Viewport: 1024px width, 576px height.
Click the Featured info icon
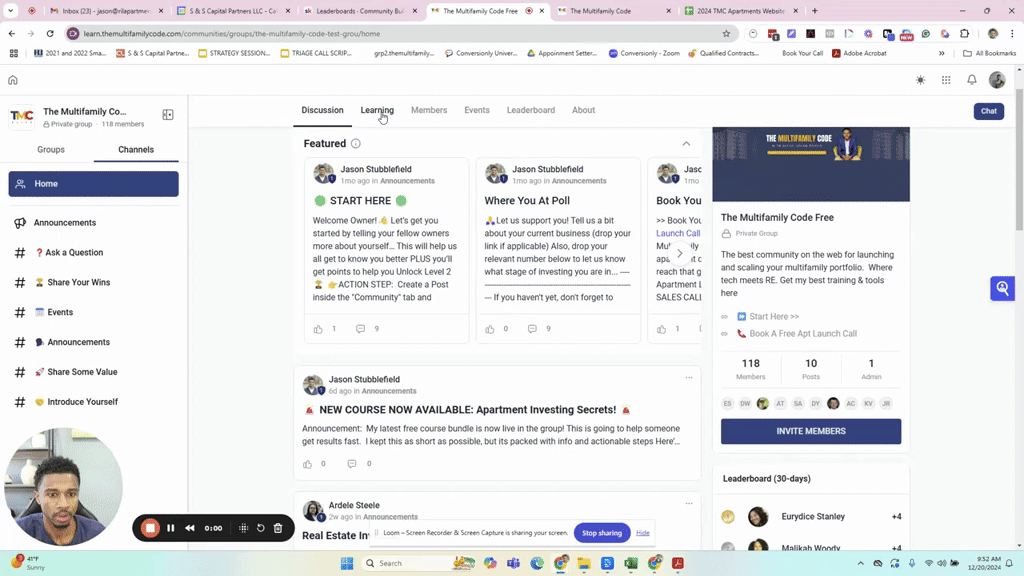(x=355, y=144)
